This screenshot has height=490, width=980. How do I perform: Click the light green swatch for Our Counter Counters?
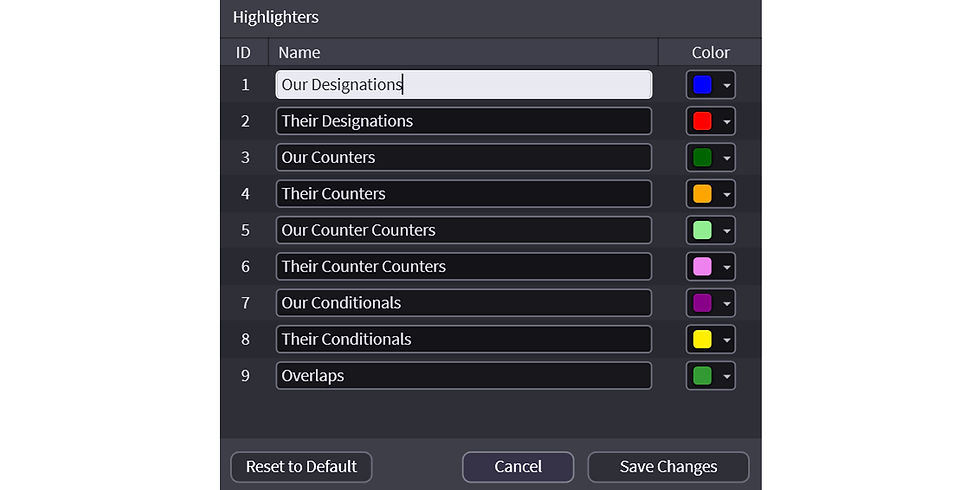702,230
